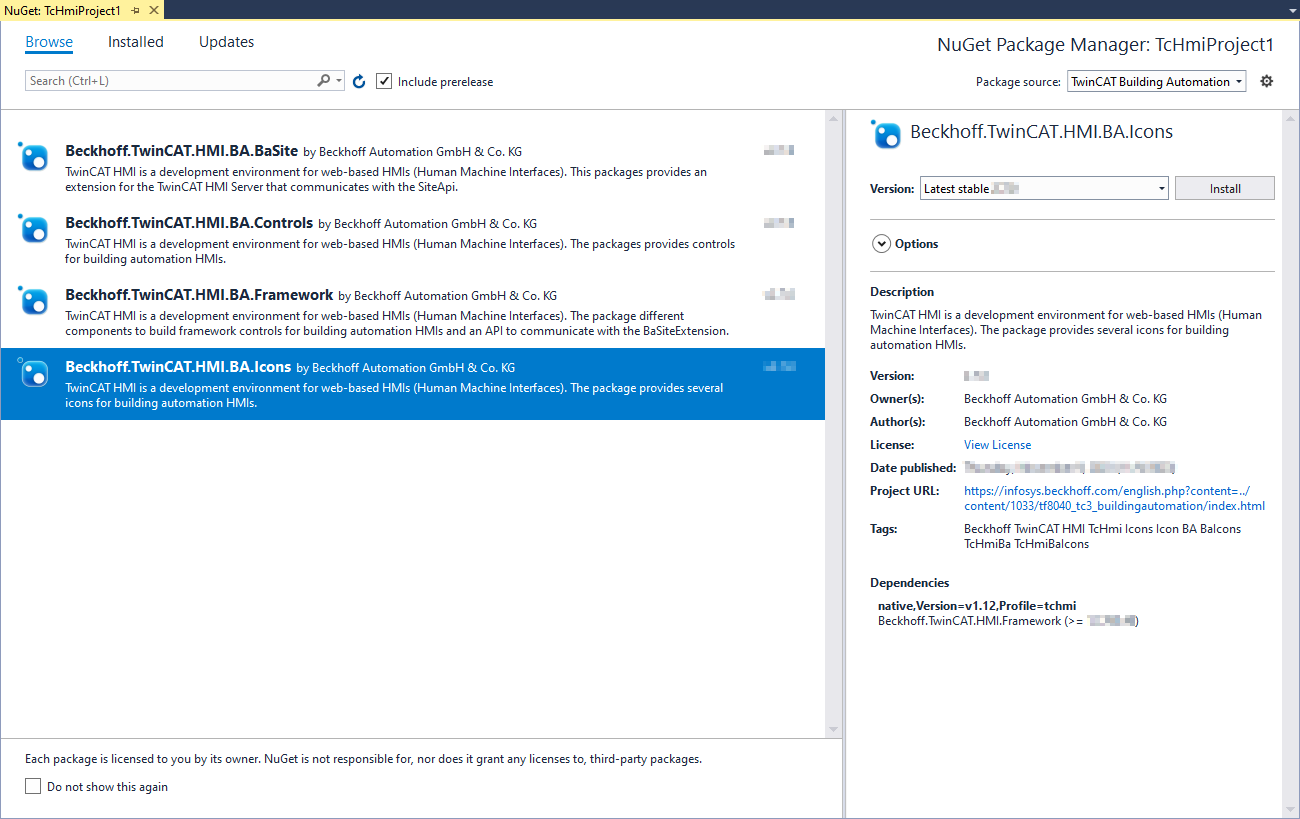Open the Version dropdown

tap(1045, 188)
